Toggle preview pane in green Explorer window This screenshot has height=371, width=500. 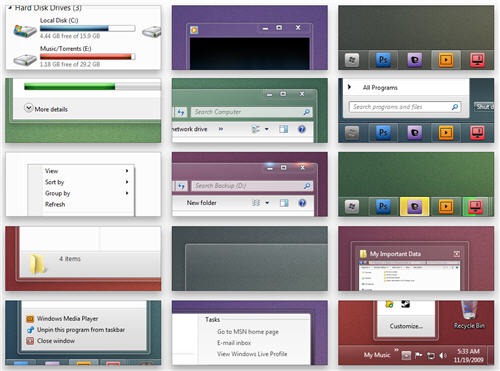click(283, 129)
